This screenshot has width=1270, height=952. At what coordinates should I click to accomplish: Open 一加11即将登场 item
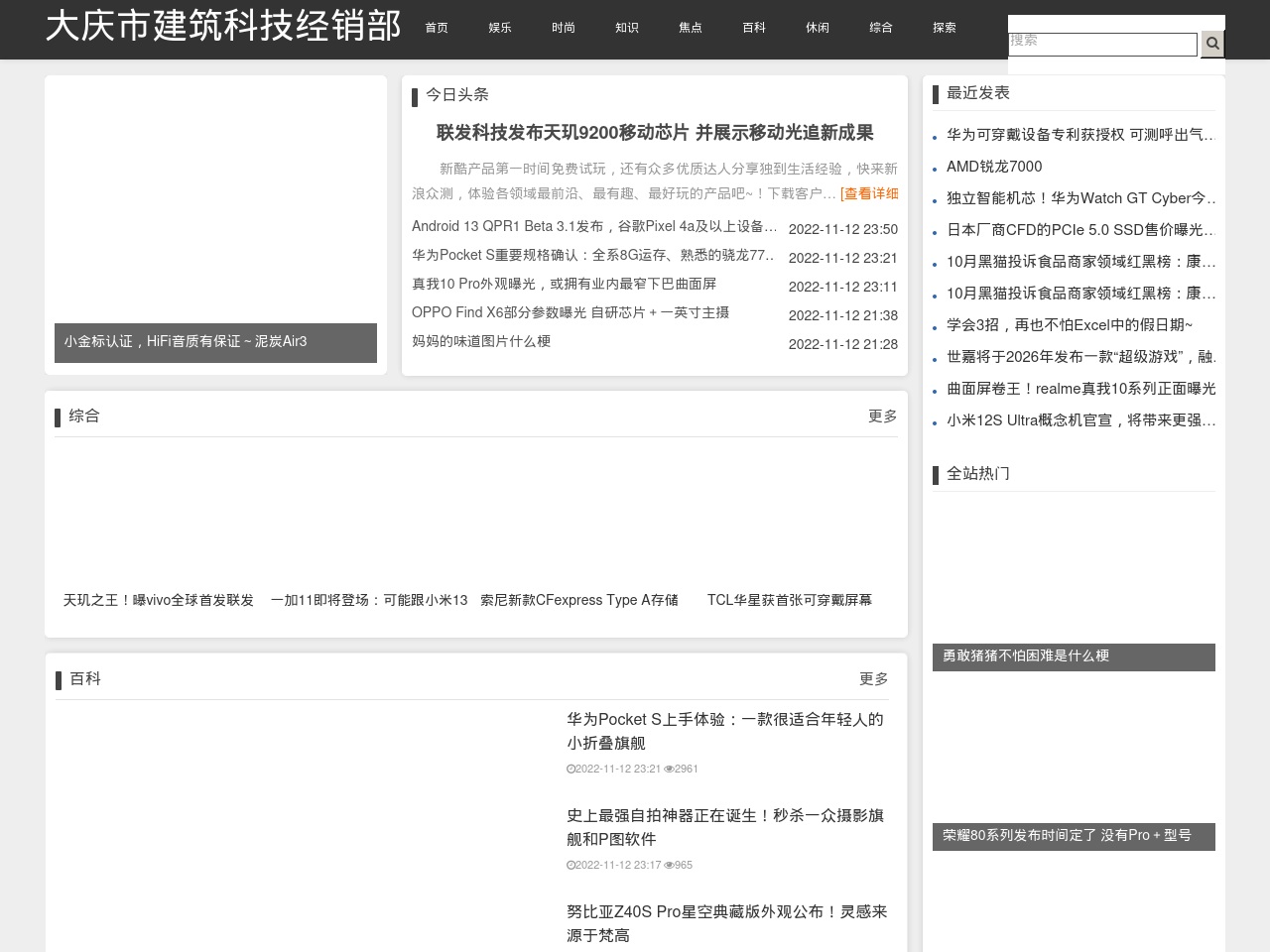pos(369,601)
